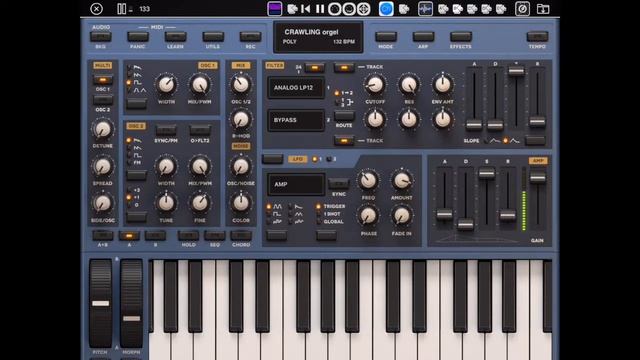
Task: Toggle filter 1 TRACK switch at top
Action: click(344, 68)
